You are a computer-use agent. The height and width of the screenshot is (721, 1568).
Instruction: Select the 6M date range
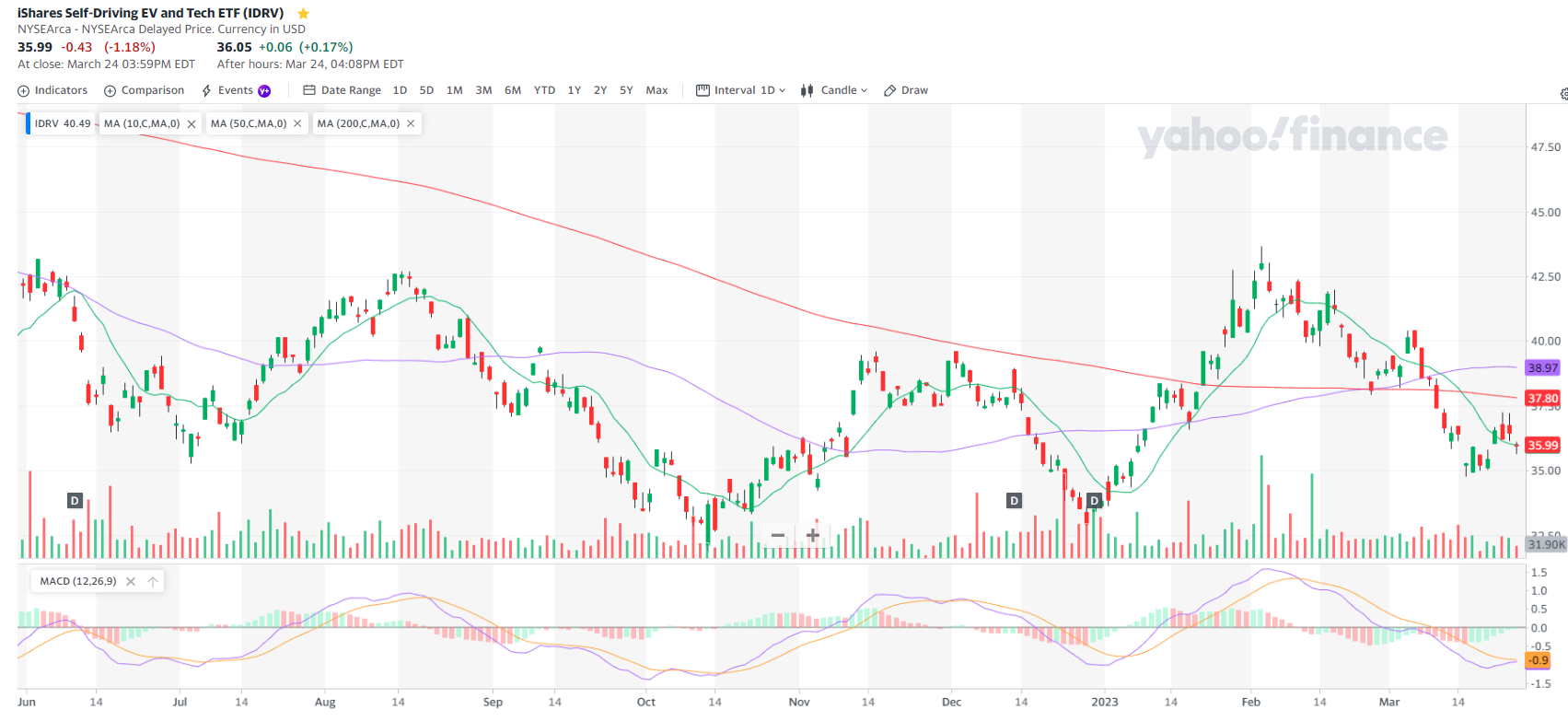coord(513,90)
